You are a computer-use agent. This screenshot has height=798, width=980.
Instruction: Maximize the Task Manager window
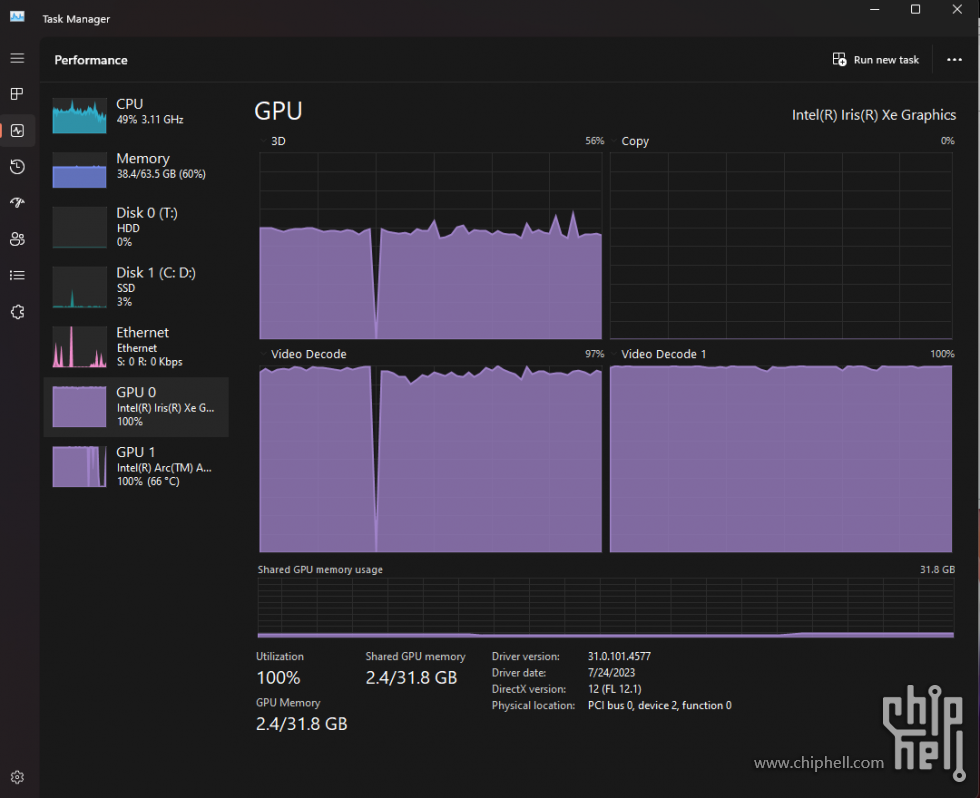point(915,9)
